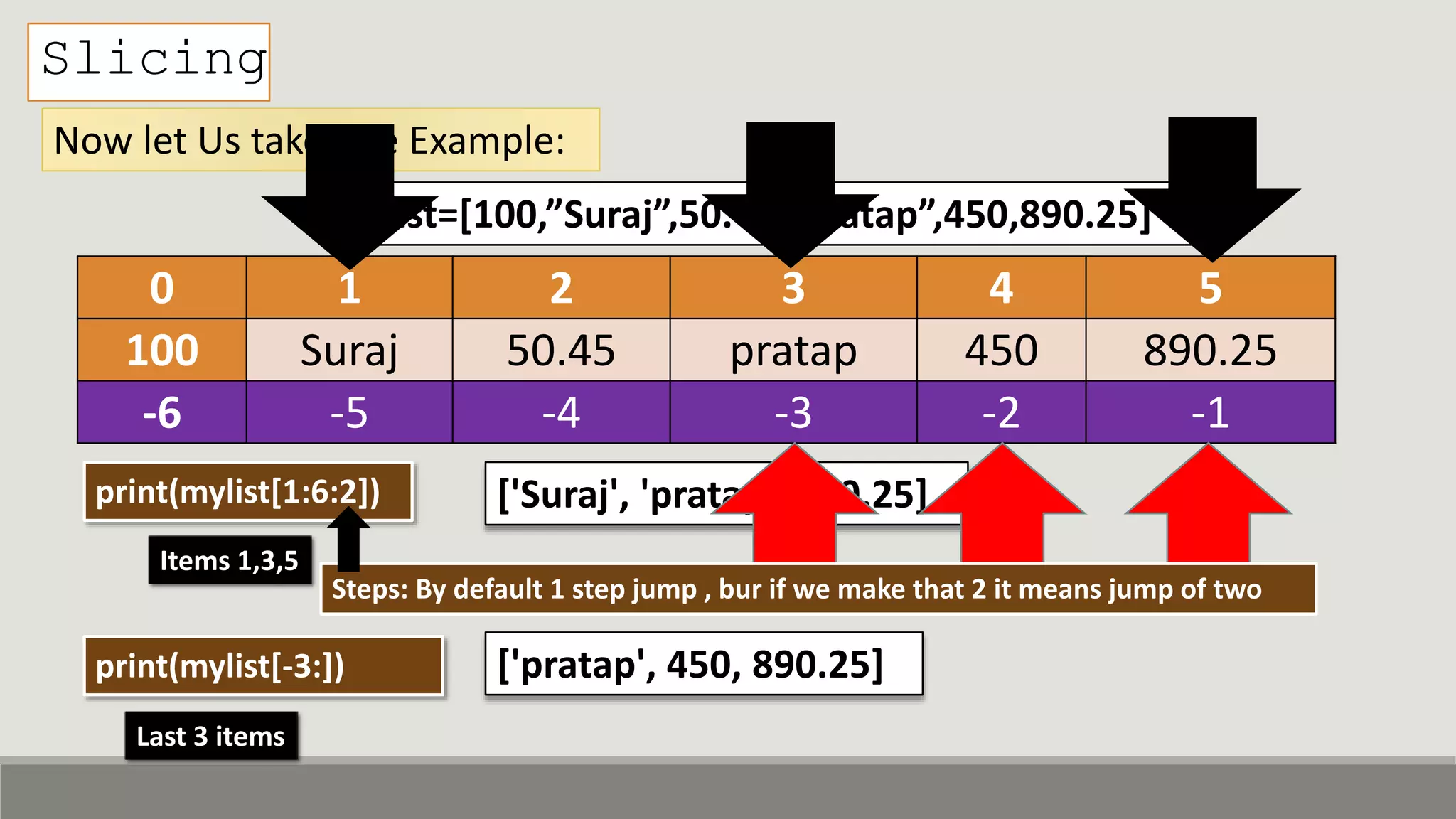The image size is (1456, 819).
Task: Select the 'Last 3 items' black label
Action: coord(211,736)
